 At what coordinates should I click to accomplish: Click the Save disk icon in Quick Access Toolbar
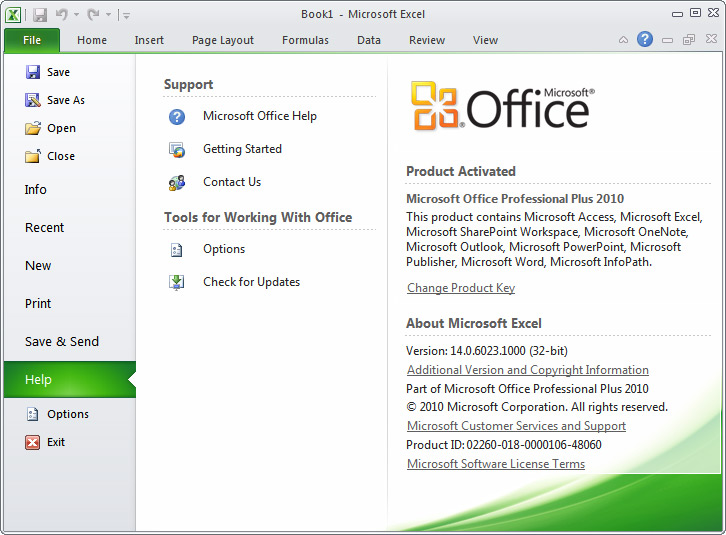(40, 15)
